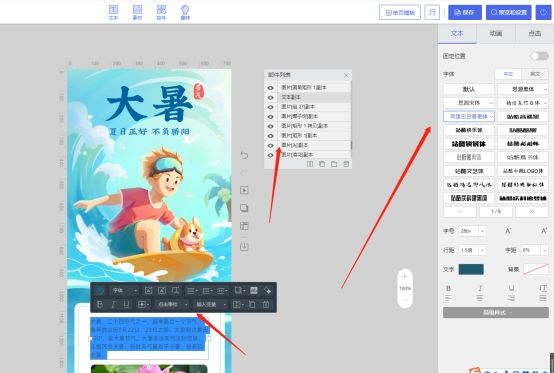The height and width of the screenshot is (373, 554).
Task: Select the 文本 text tool in top toolbar
Action: [x=113, y=12]
